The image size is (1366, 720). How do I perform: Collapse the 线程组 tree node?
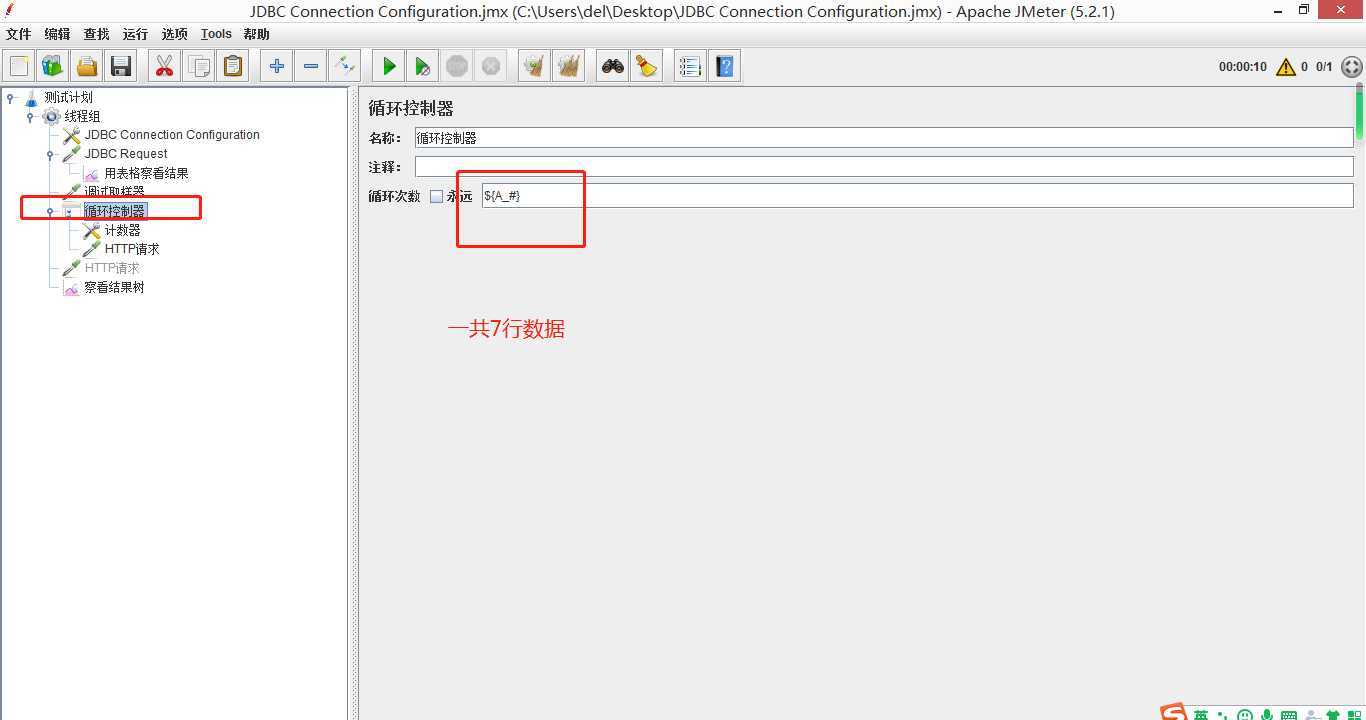tap(30, 116)
